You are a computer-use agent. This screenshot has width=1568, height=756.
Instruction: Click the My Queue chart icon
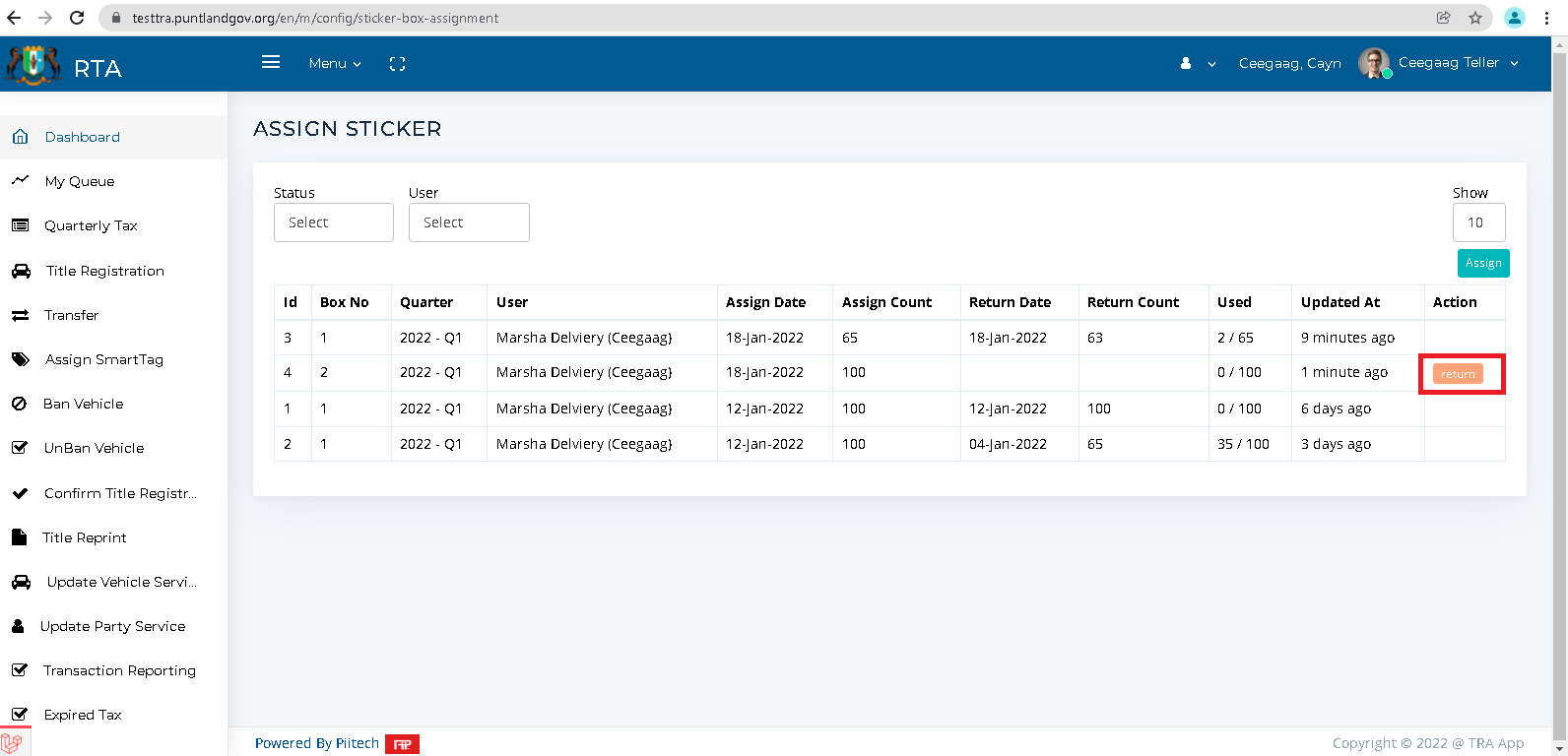click(20, 180)
